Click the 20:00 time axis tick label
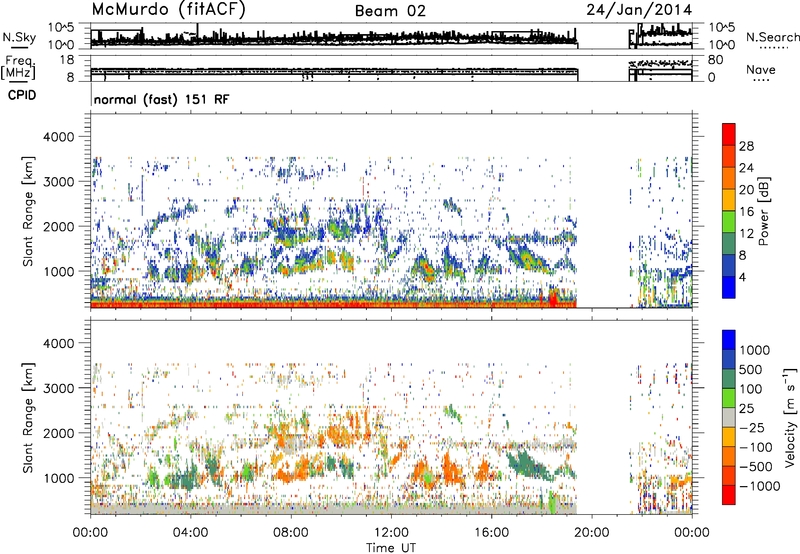This screenshot has height=554, width=800. pos(591,533)
